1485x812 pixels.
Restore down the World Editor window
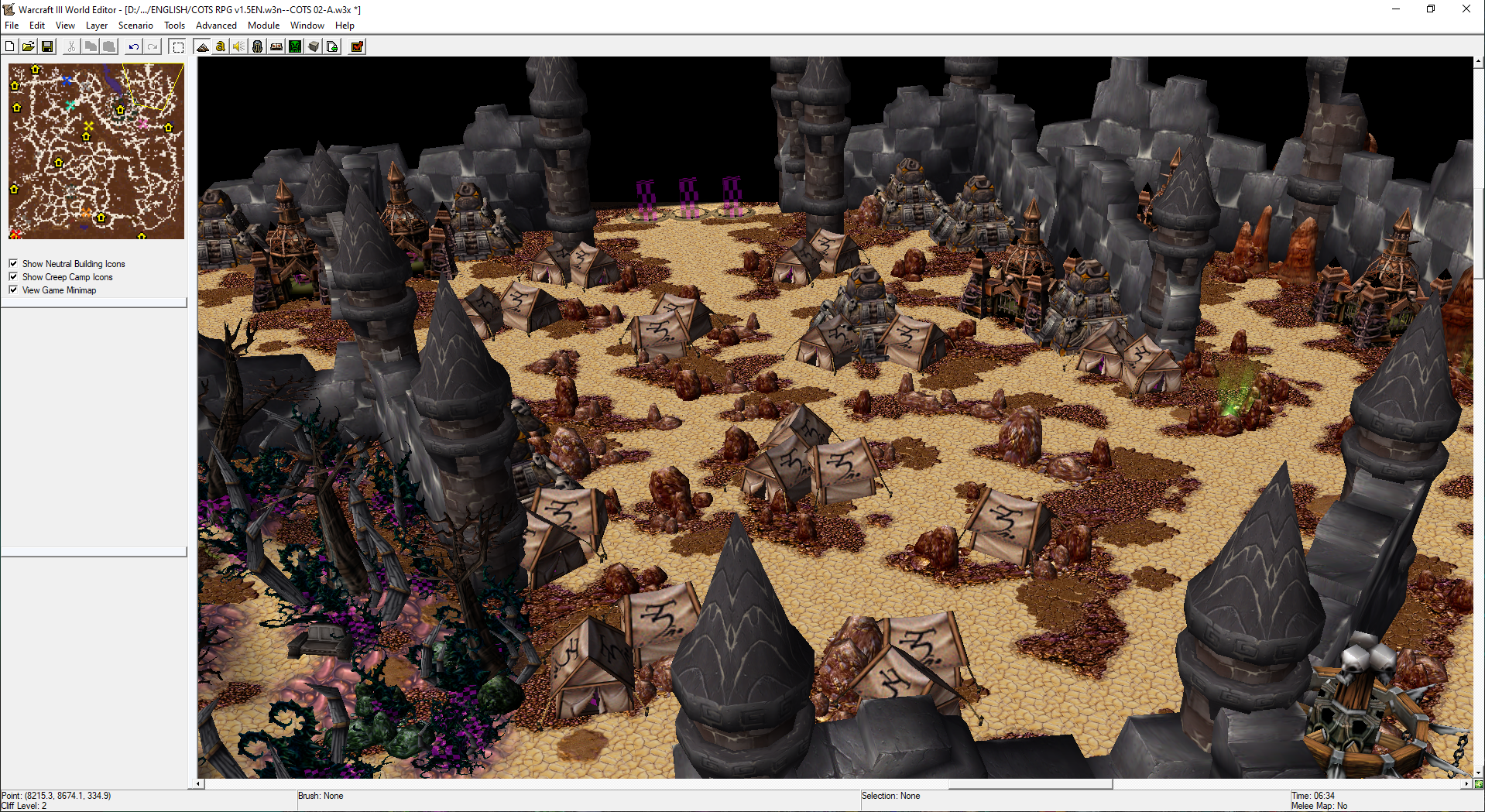coord(1431,9)
